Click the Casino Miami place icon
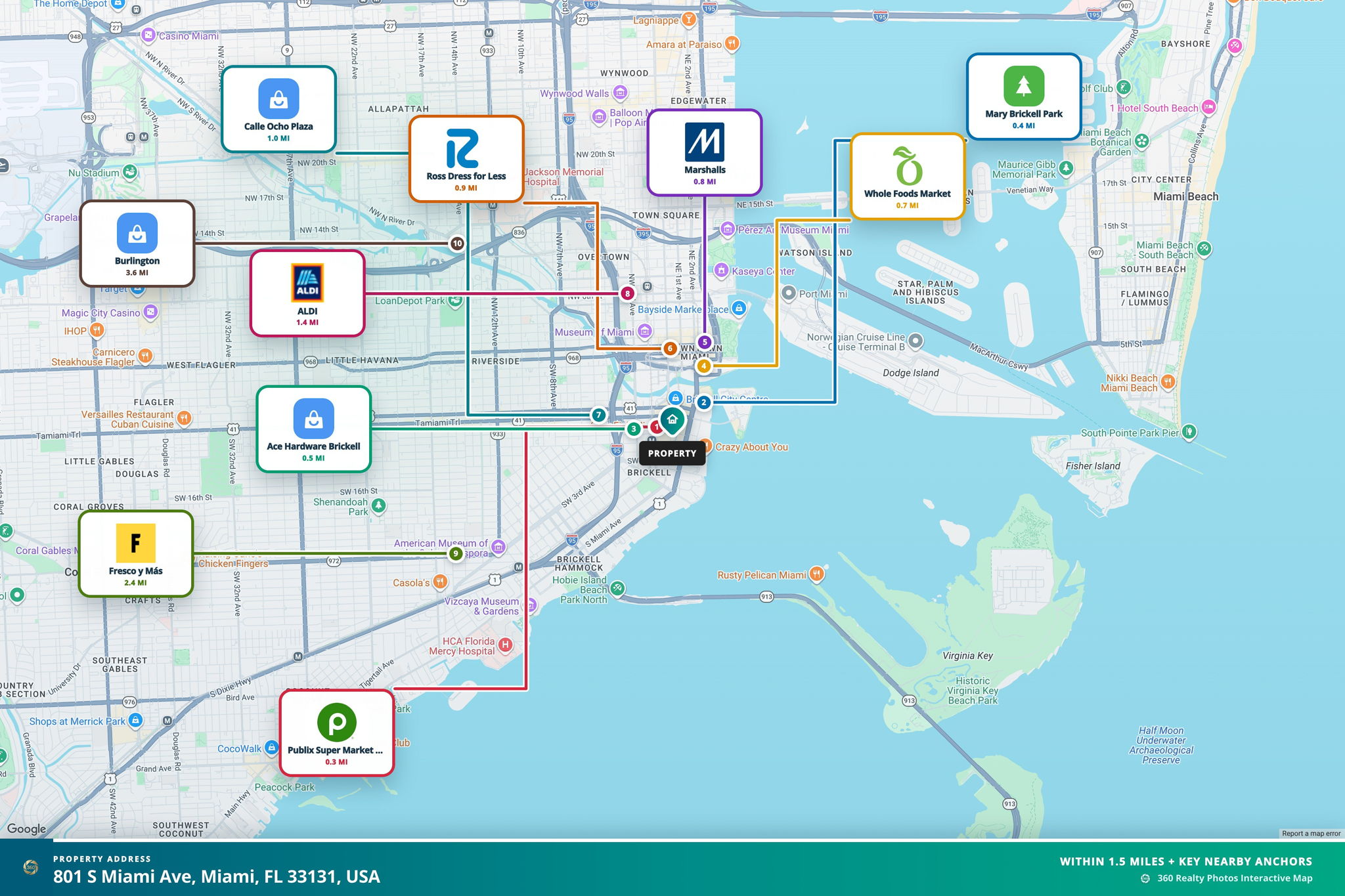Screen dimensions: 1345x896 [x=149, y=35]
